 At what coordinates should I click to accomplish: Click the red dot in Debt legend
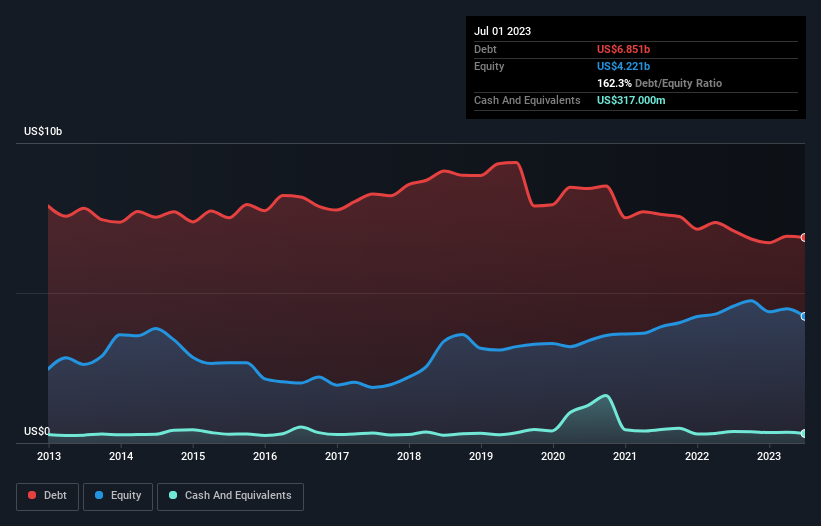[x=32, y=495]
